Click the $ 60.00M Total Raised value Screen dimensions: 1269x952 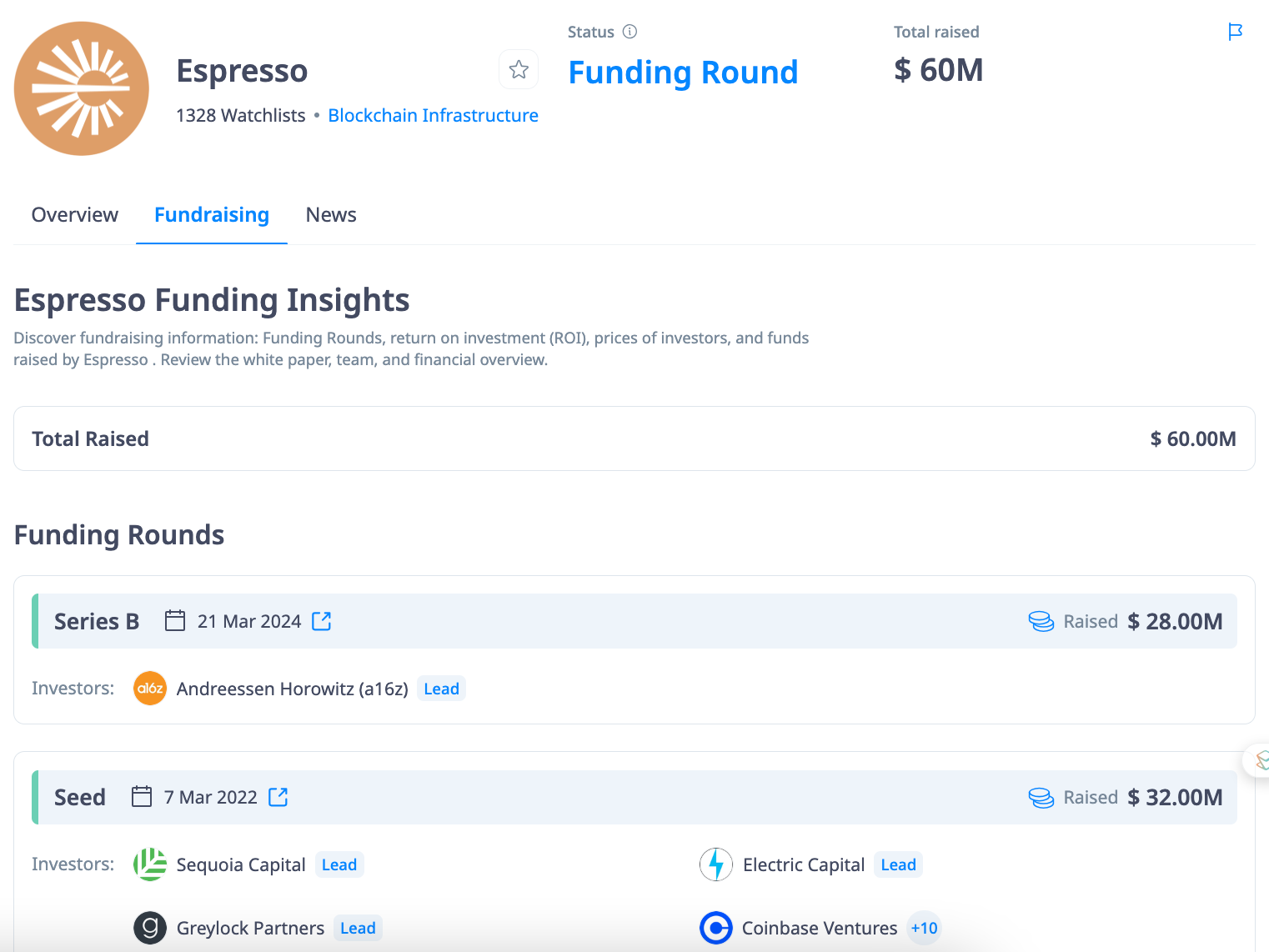(1193, 438)
